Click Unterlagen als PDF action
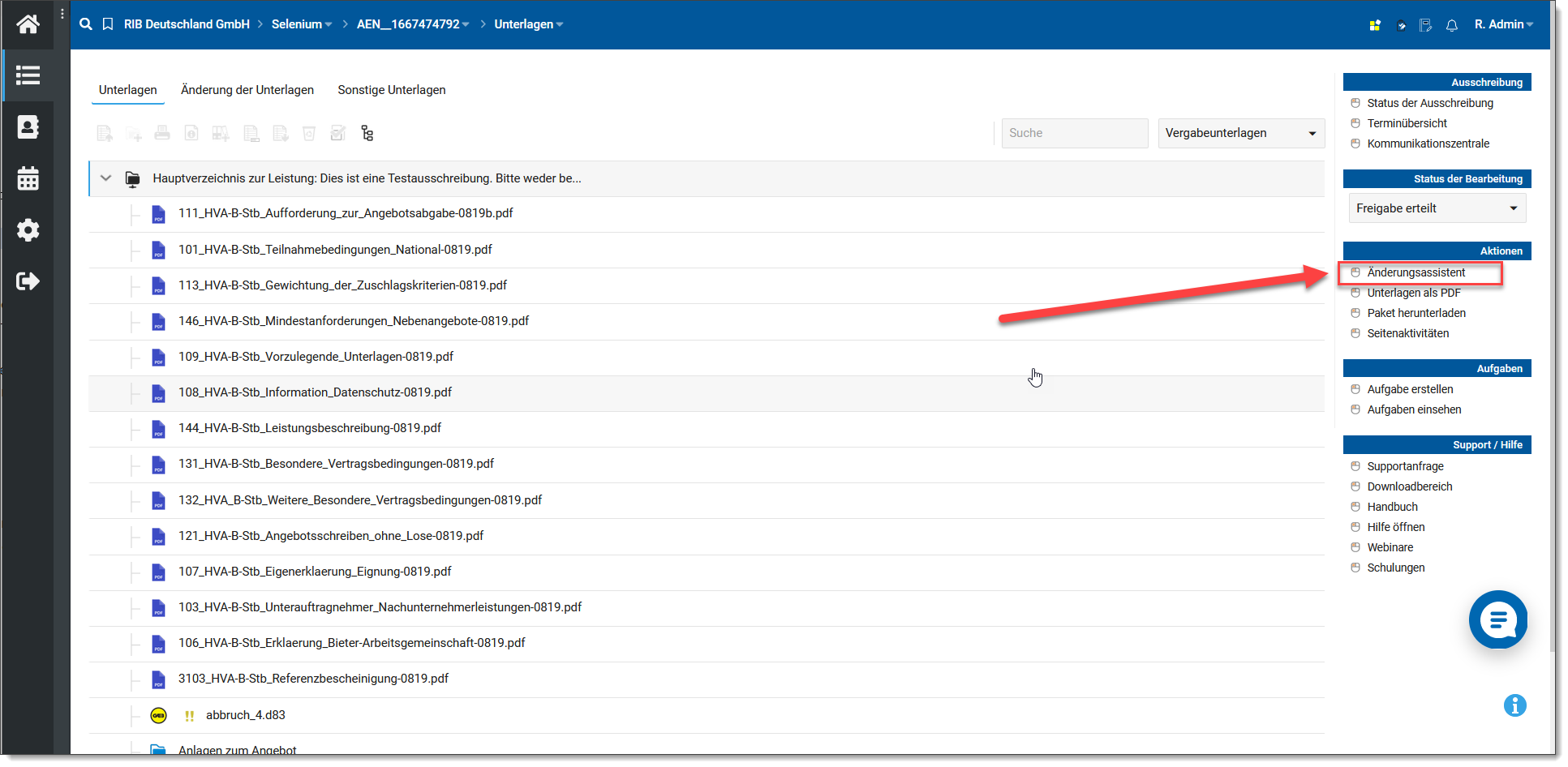The image size is (1568, 767). pyautogui.click(x=1414, y=293)
